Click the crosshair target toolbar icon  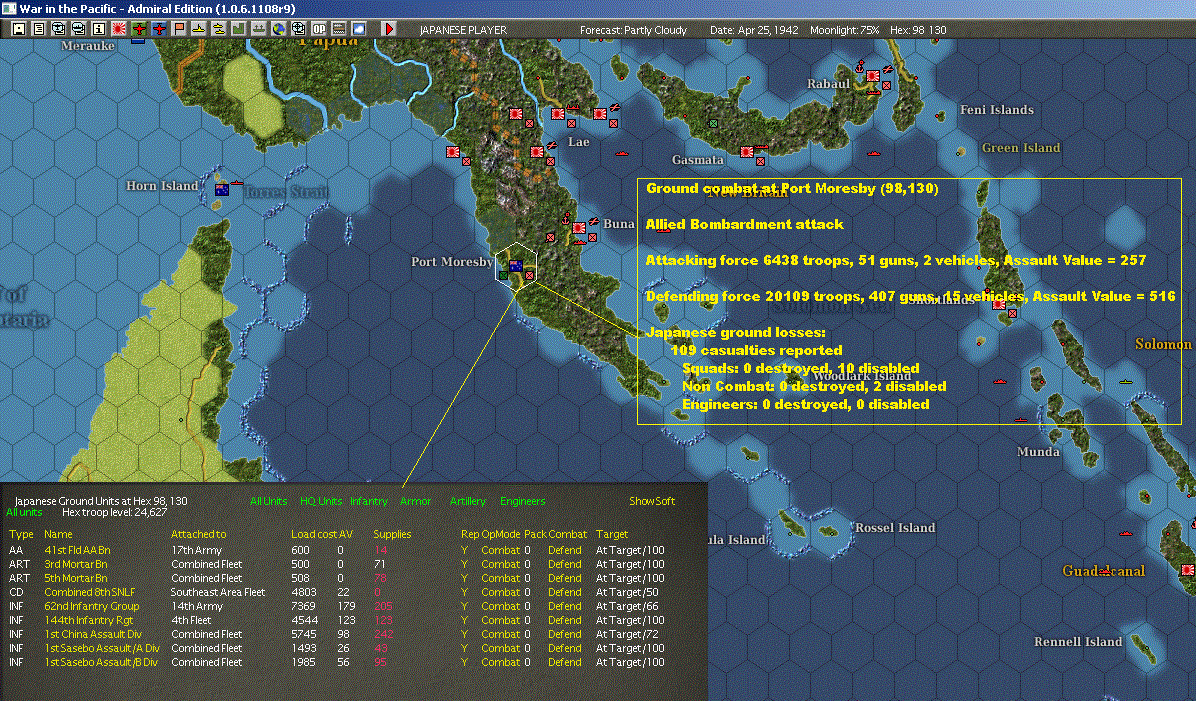(298, 29)
